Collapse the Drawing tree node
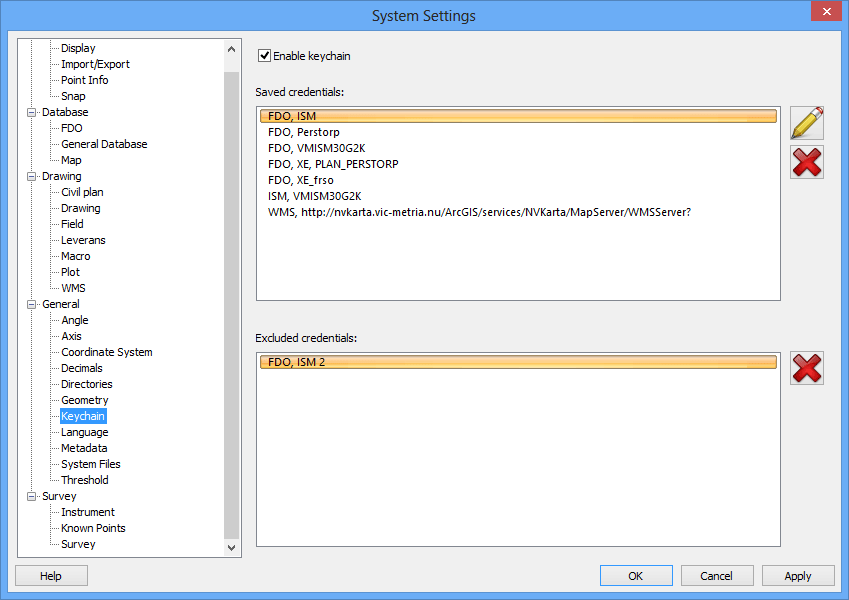 point(32,176)
